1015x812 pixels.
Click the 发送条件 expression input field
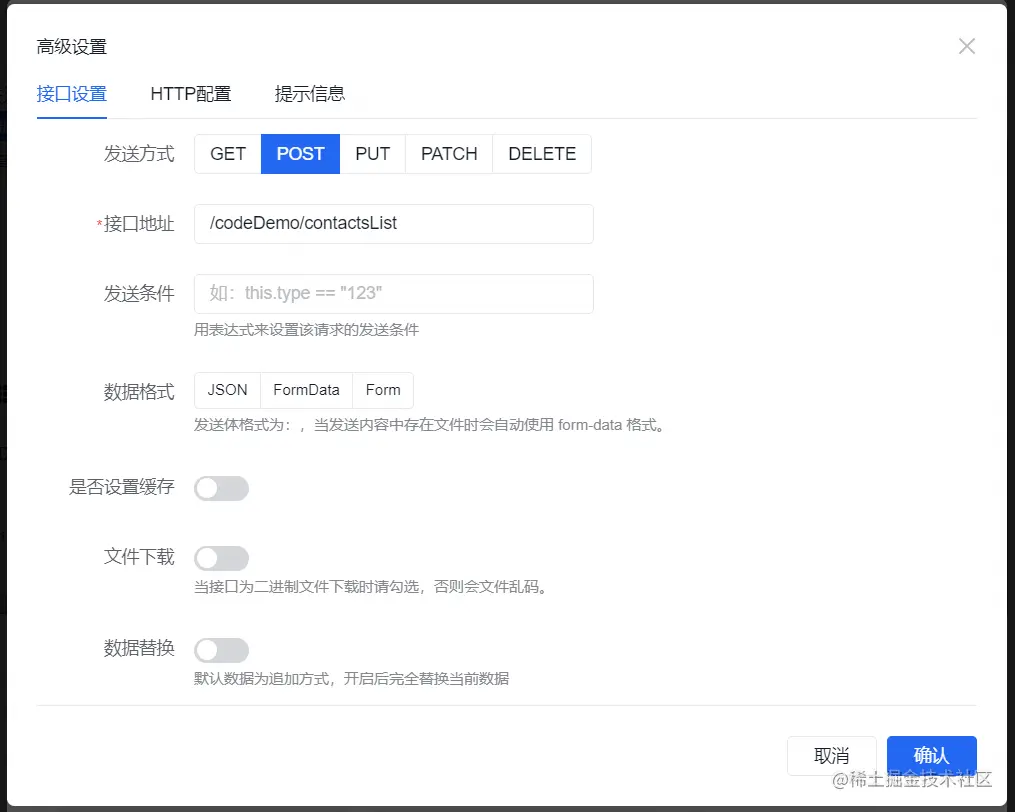[393, 294]
